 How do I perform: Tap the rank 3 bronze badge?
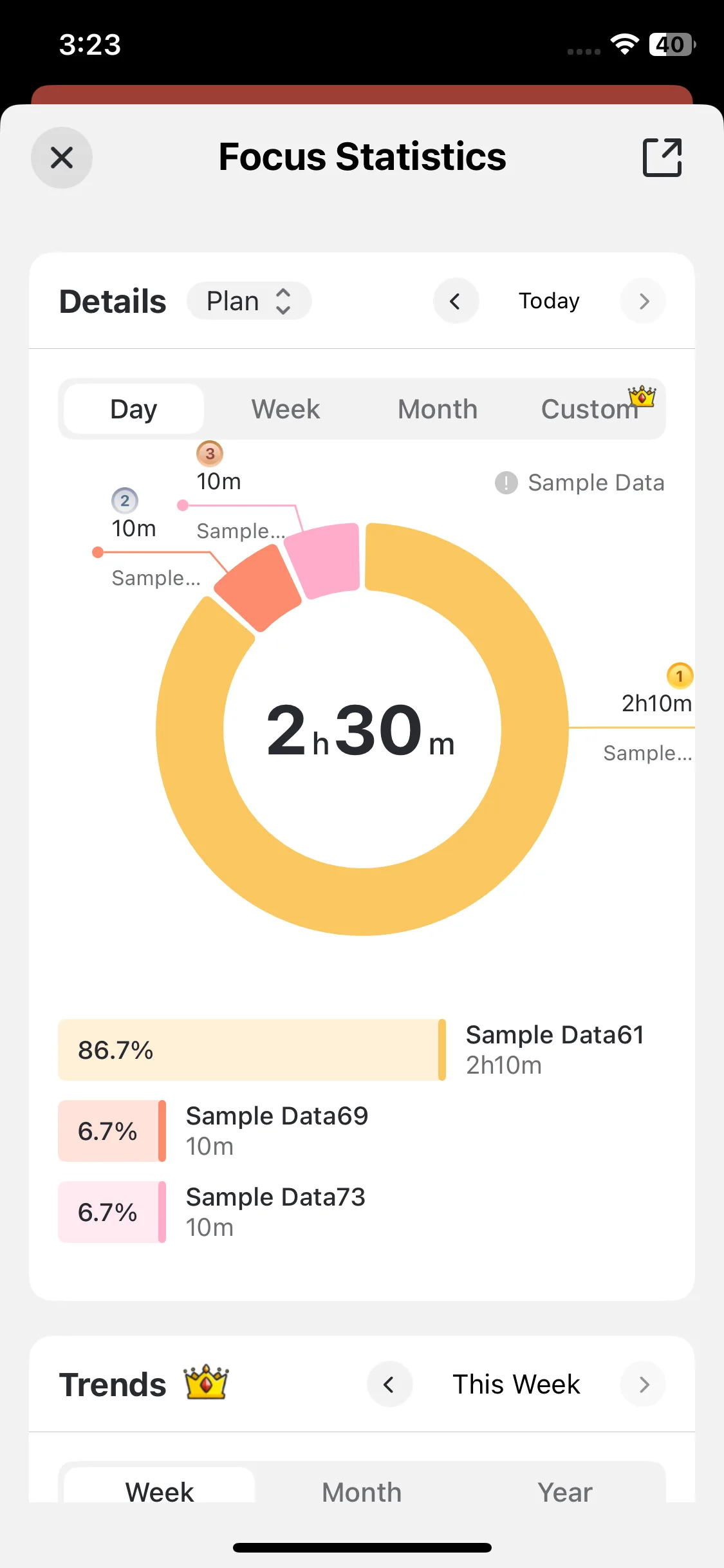click(210, 454)
